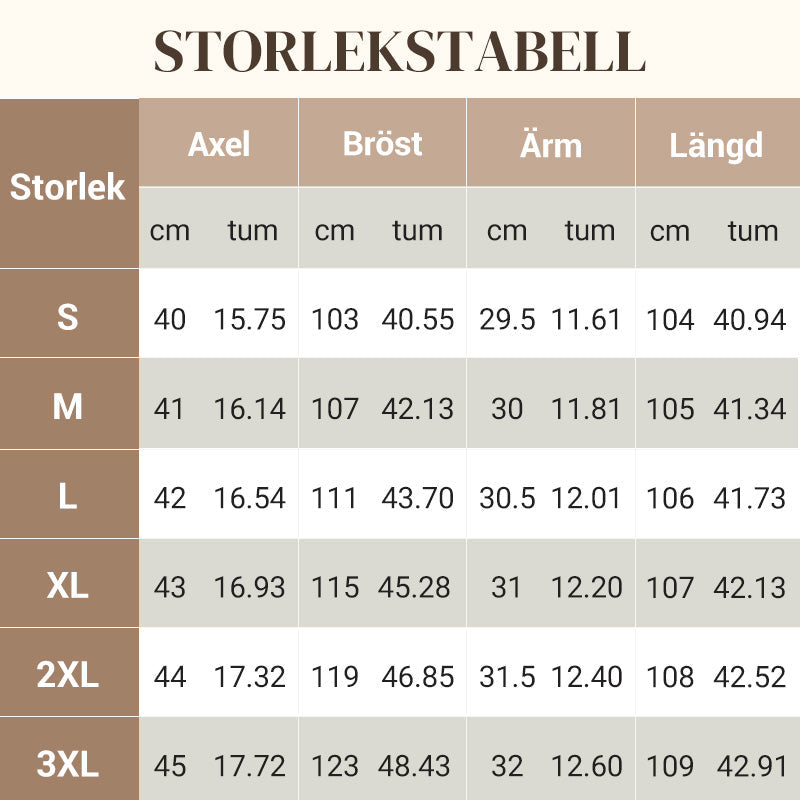Click the 15.75 tum shoulder value
This screenshot has height=800, width=800.
(x=249, y=320)
